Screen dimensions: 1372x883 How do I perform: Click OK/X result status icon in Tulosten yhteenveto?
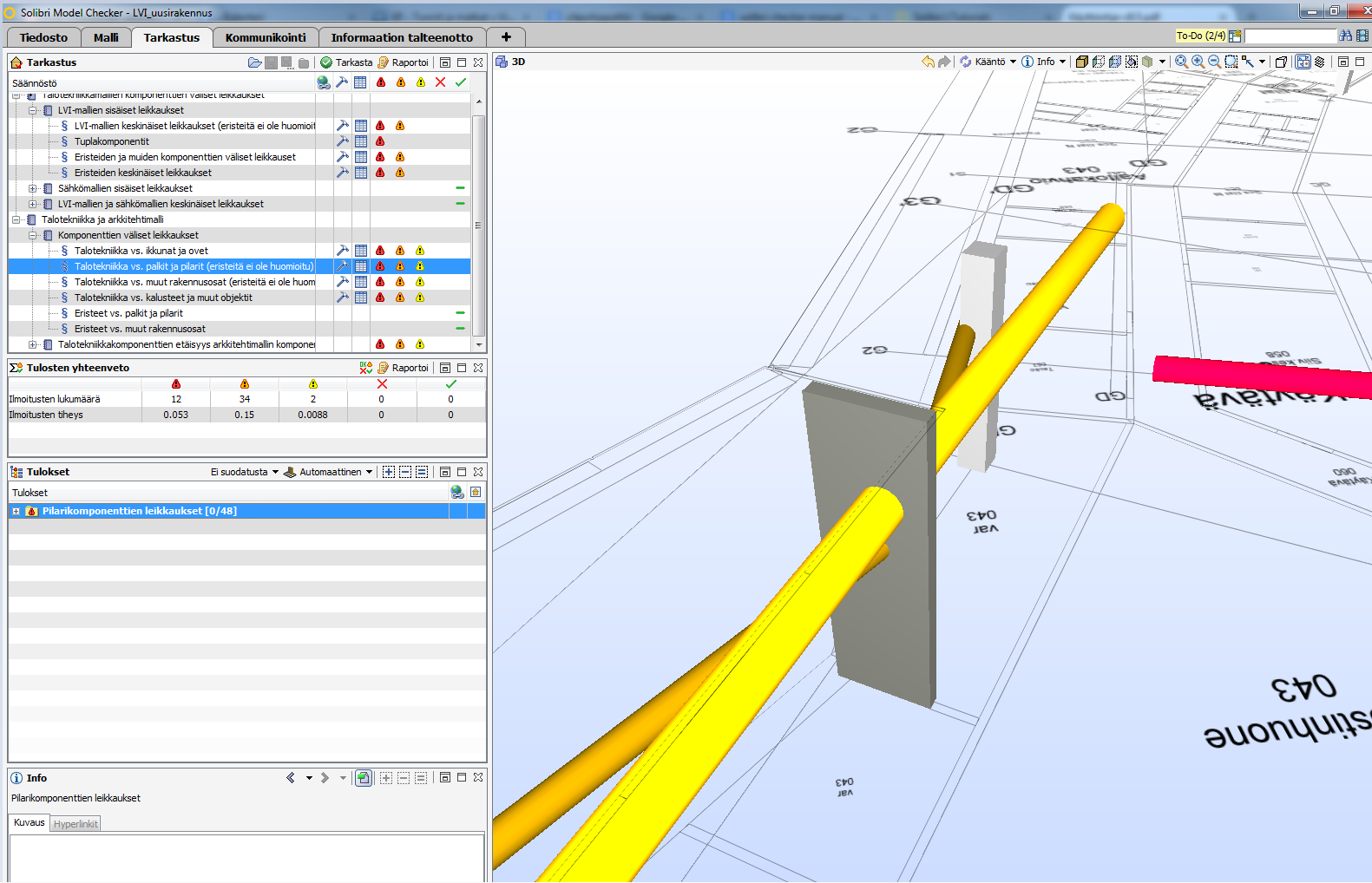pos(366,368)
